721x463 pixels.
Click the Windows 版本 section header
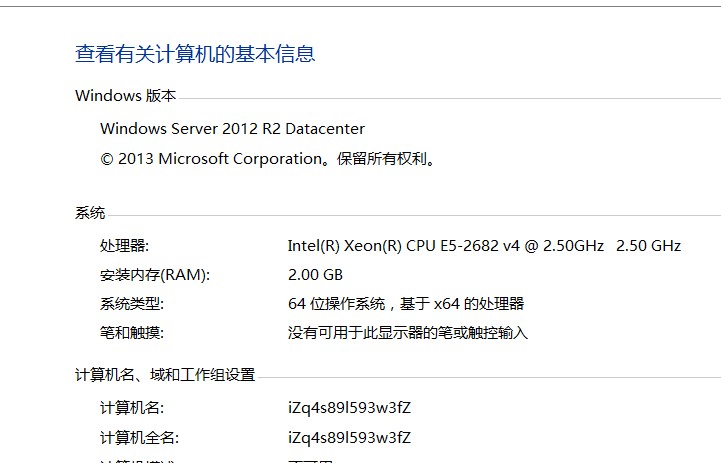point(125,96)
